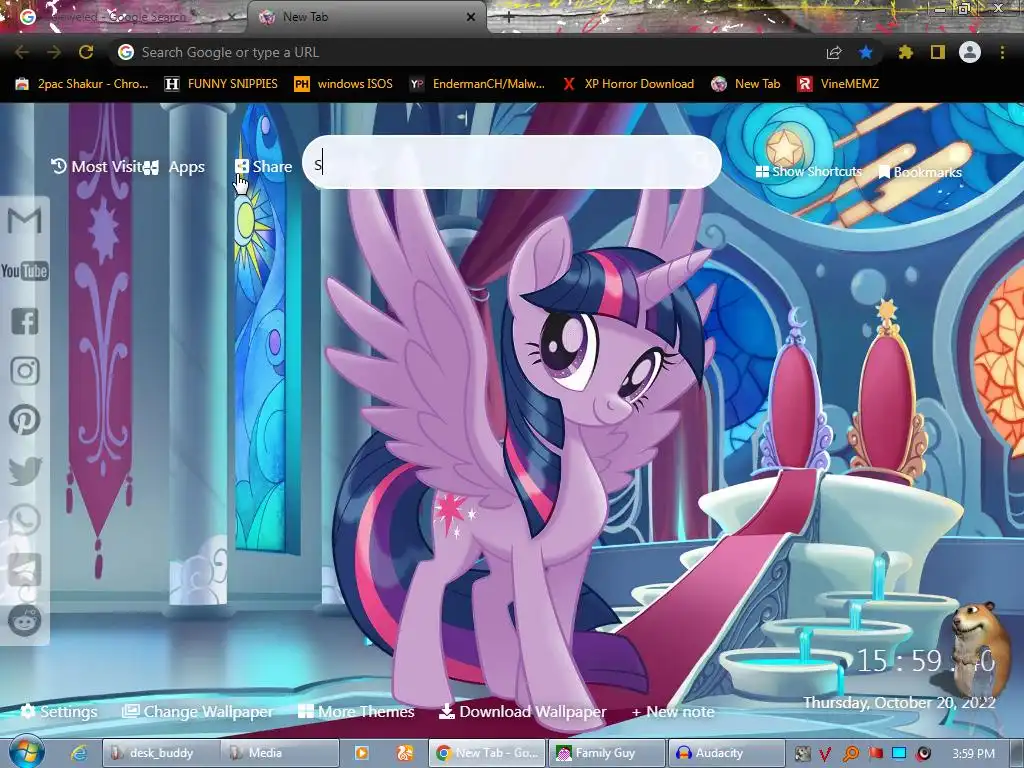1024x768 pixels.
Task: Open the VineMEMZ bookmark
Action: [x=838, y=84]
